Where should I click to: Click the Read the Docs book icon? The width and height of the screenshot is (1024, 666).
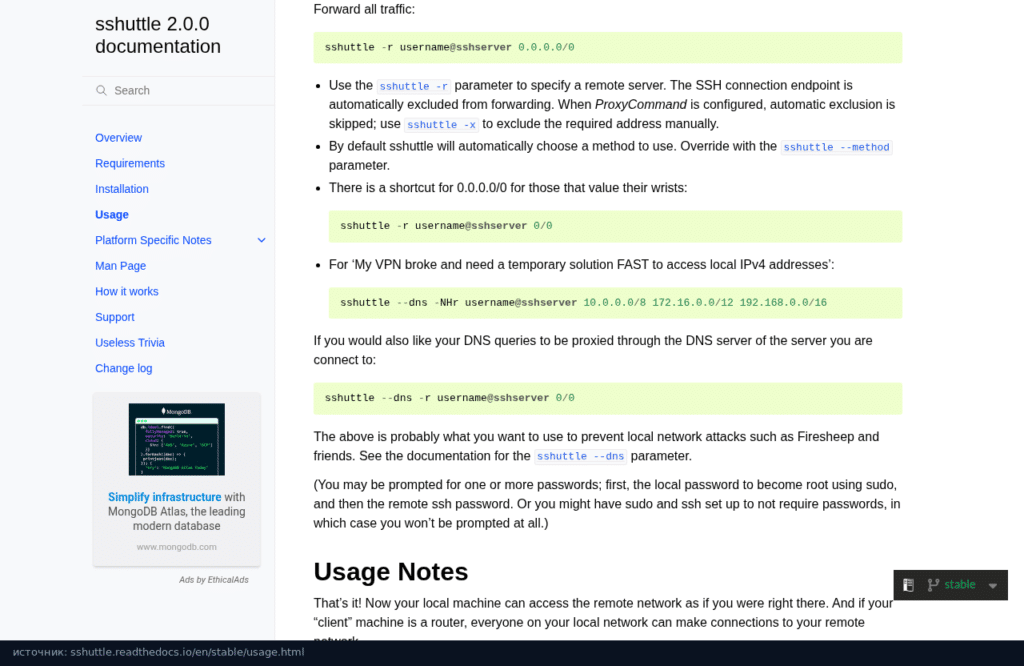pyautogui.click(x=908, y=585)
